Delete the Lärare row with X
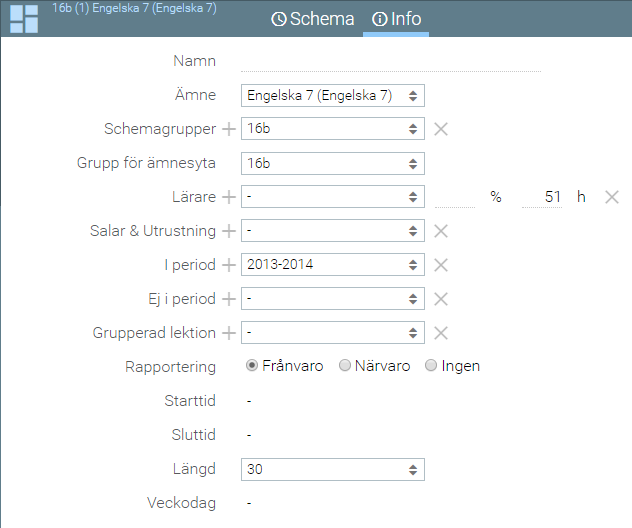 click(613, 197)
